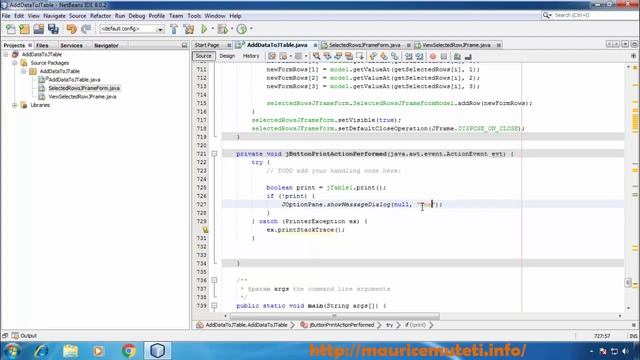Run the project with green play icon
Image resolution: width=640 pixels, height=360 pixels.
pyautogui.click(x=204, y=29)
